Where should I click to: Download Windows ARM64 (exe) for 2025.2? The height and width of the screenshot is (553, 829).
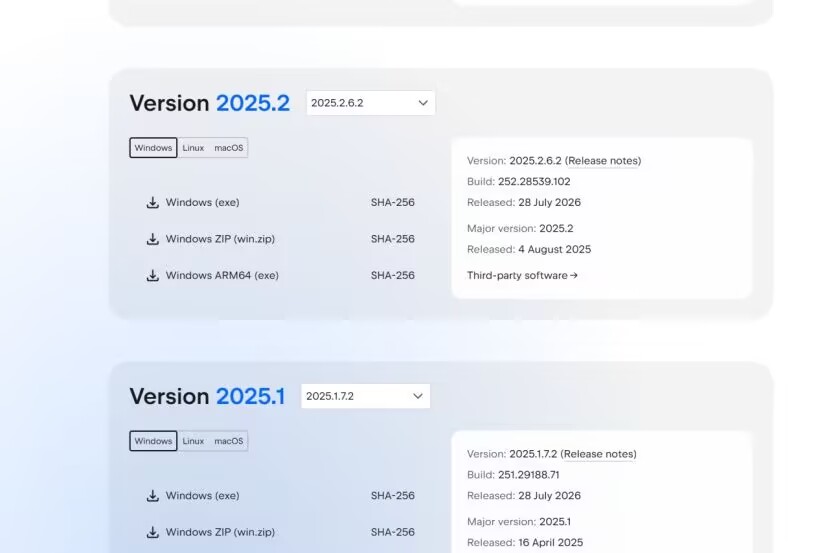point(222,275)
